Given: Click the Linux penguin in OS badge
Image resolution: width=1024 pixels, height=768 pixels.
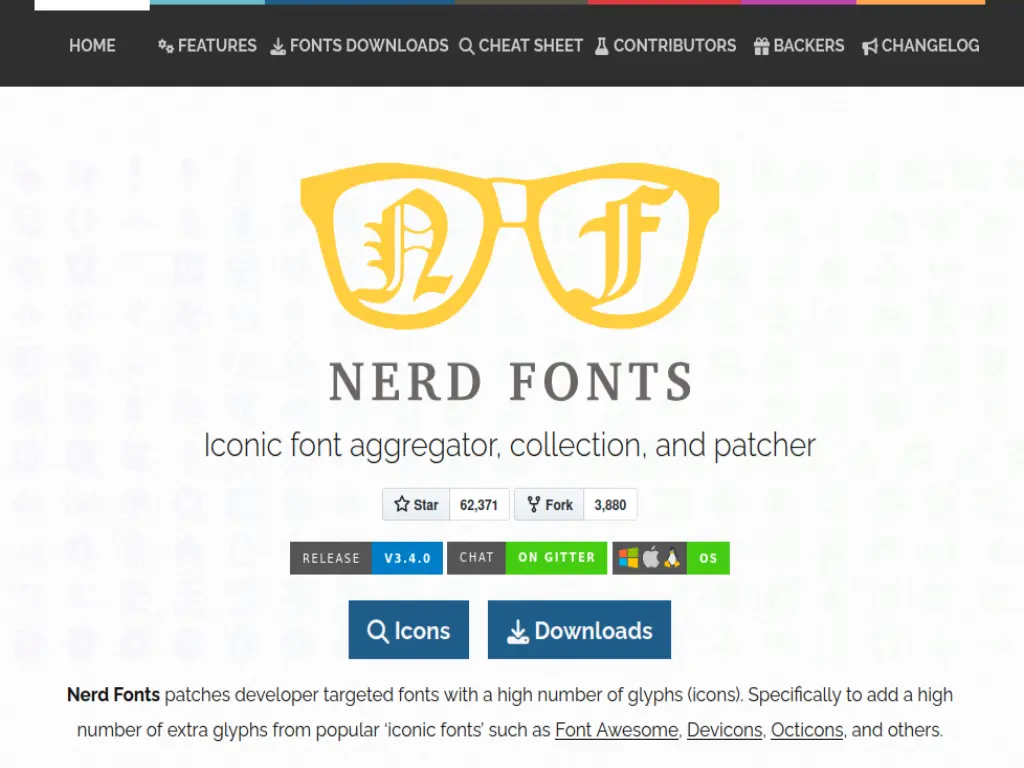Looking at the screenshot, I should (673, 558).
